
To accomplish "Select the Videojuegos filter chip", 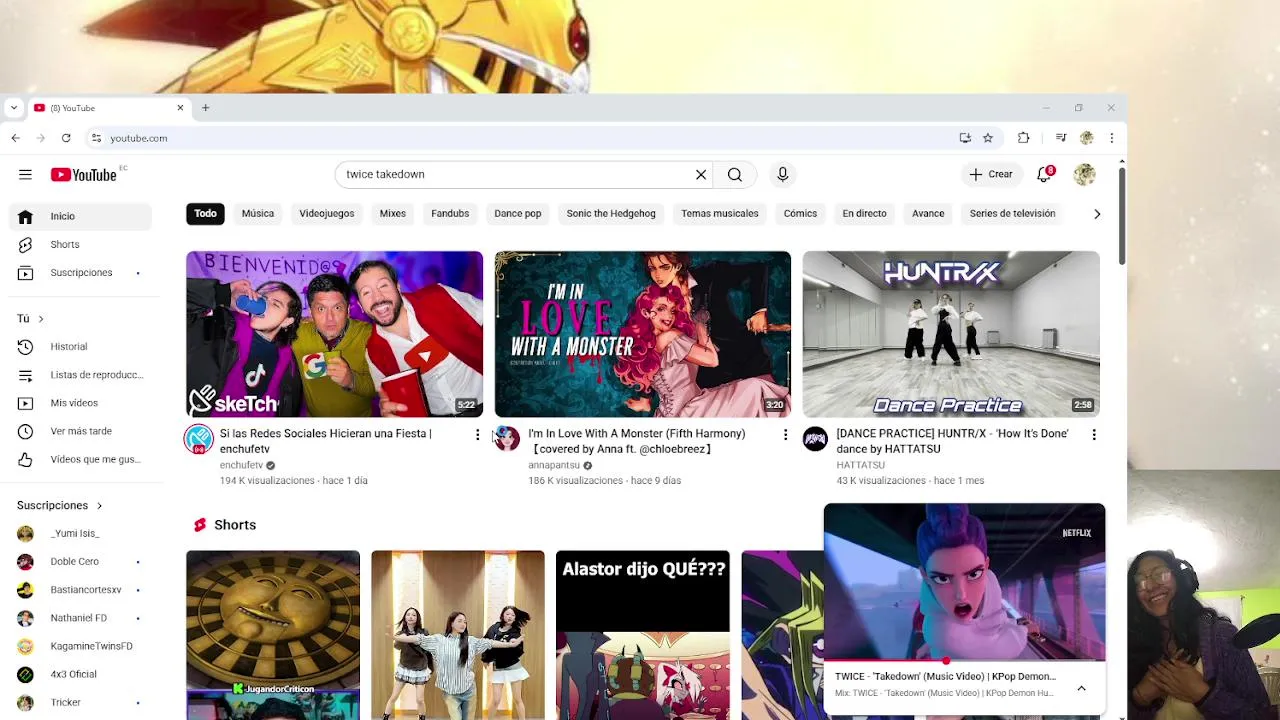I will [327, 213].
